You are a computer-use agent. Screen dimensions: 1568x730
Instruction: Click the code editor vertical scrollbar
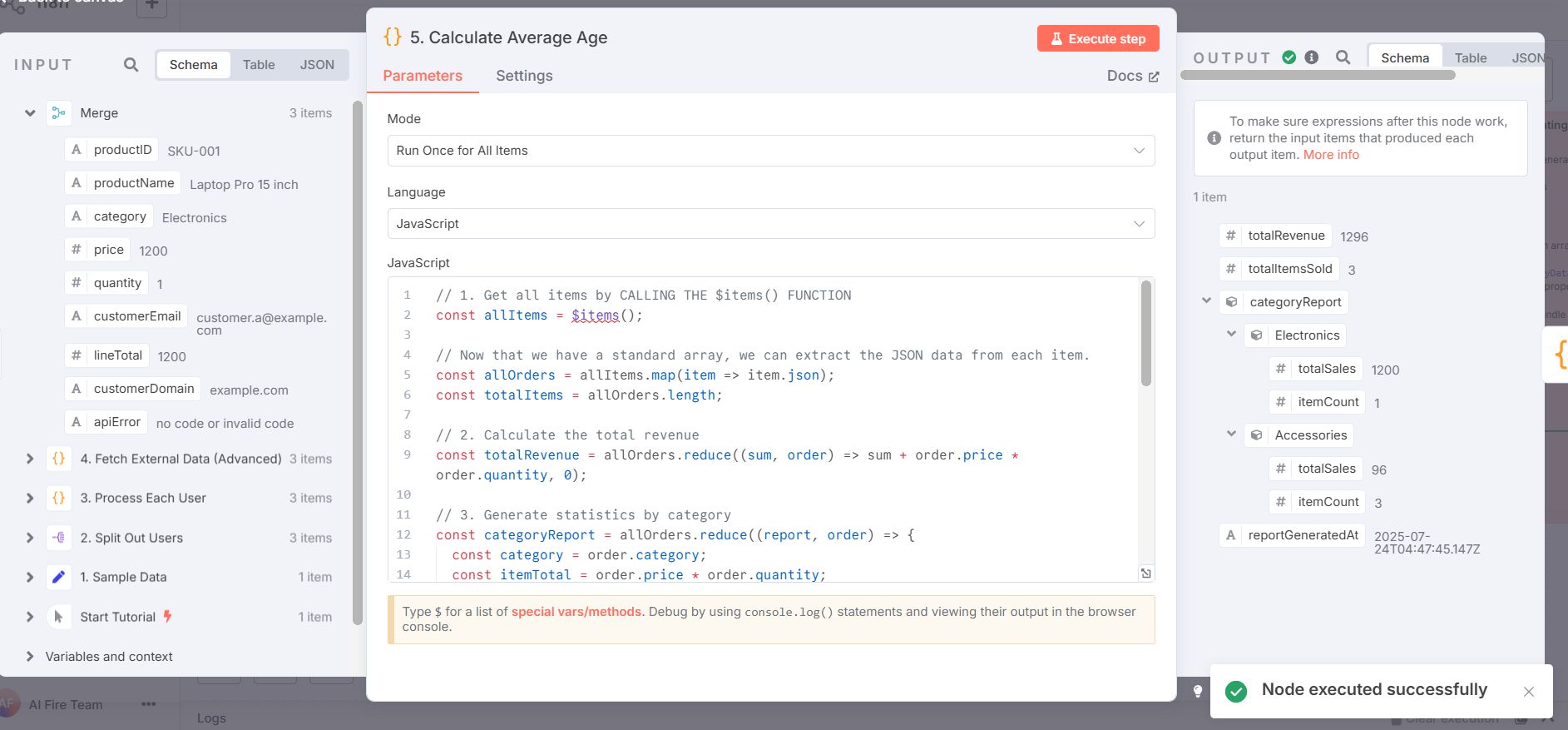pyautogui.click(x=1145, y=333)
